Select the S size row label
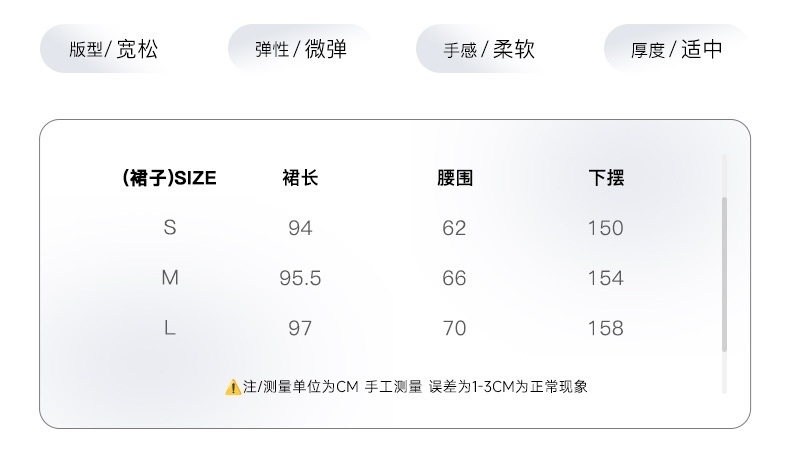790x454 pixels. [170, 228]
